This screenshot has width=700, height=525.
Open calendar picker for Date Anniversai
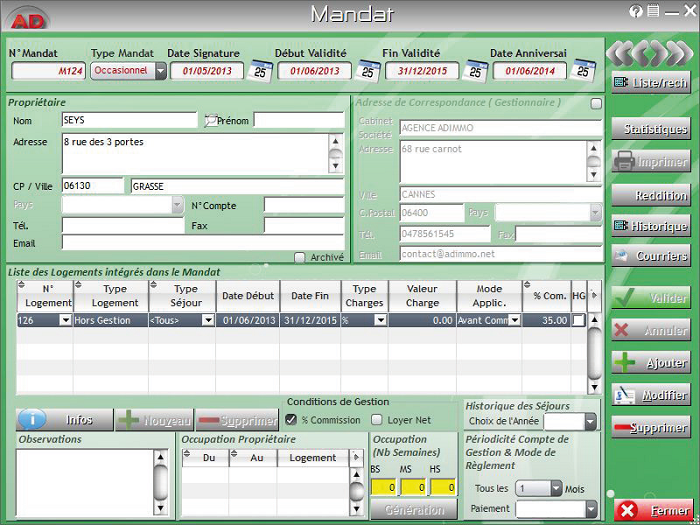pyautogui.click(x=583, y=71)
